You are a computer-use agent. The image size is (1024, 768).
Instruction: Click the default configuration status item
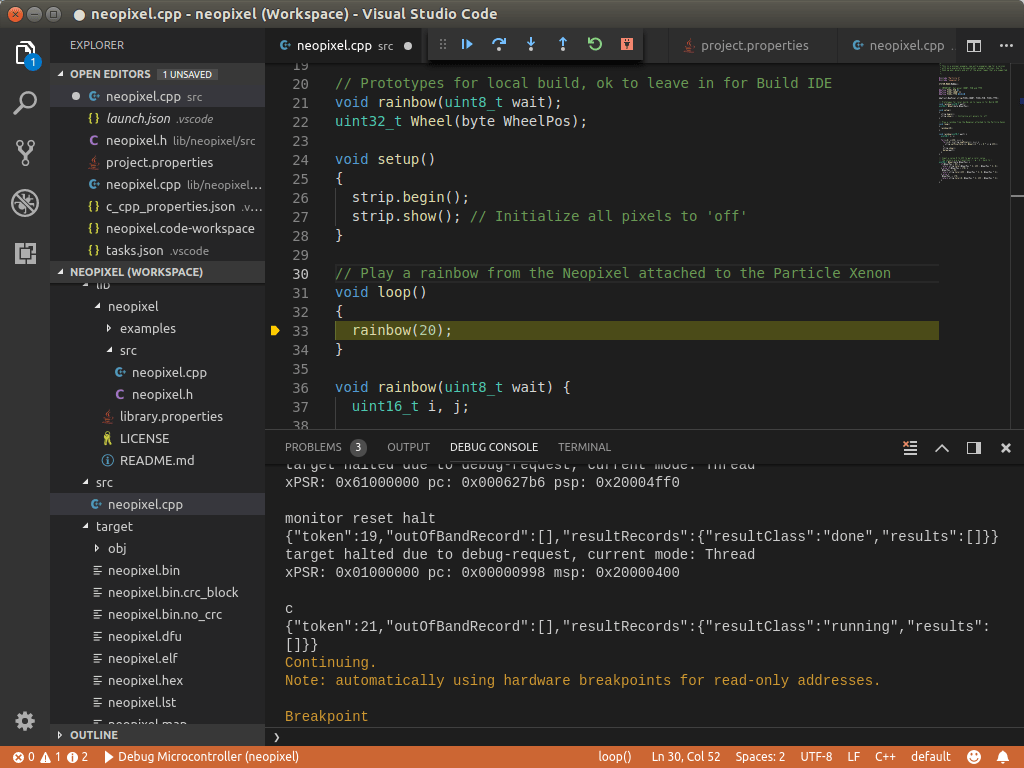click(x=931, y=757)
